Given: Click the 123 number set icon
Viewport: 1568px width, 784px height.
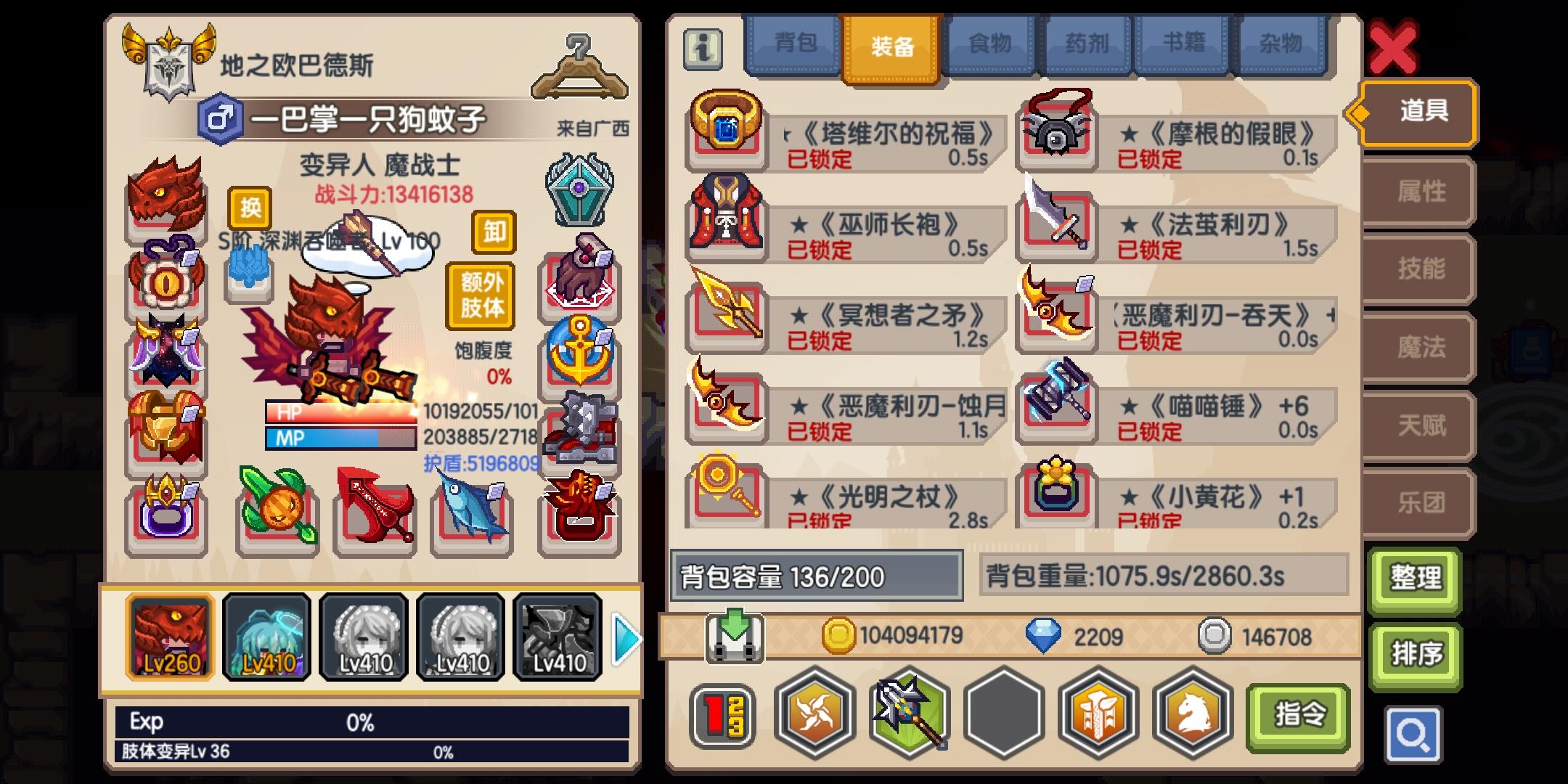Looking at the screenshot, I should click(x=722, y=716).
